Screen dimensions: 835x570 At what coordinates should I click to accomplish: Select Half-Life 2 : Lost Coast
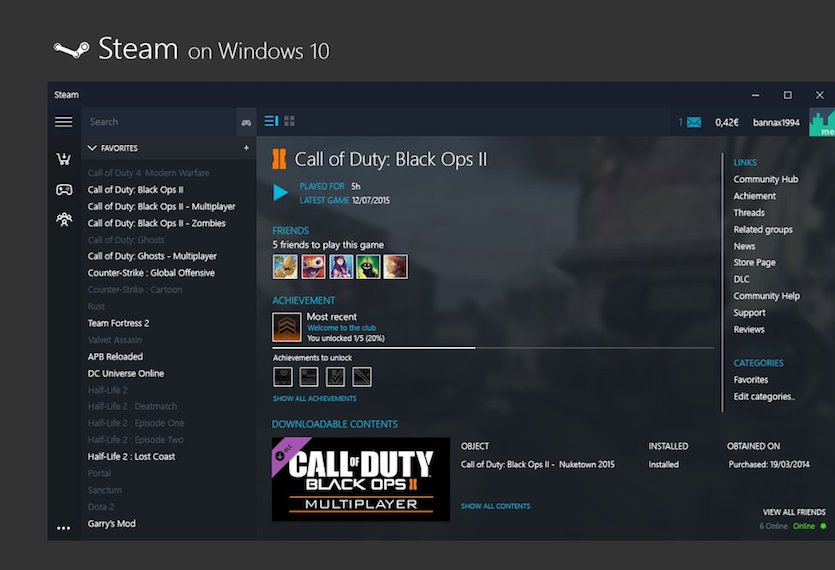pos(131,457)
